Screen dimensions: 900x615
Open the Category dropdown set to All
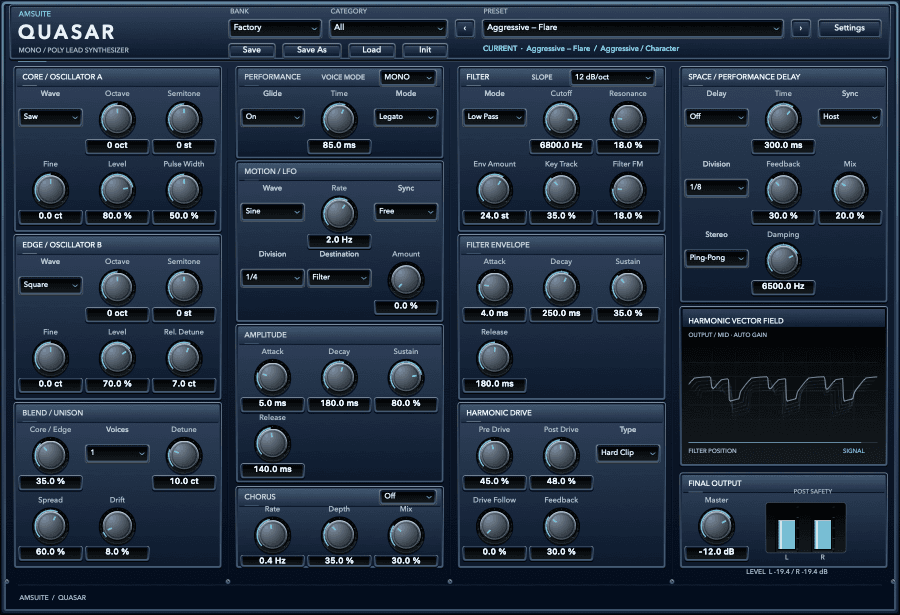tap(388, 28)
